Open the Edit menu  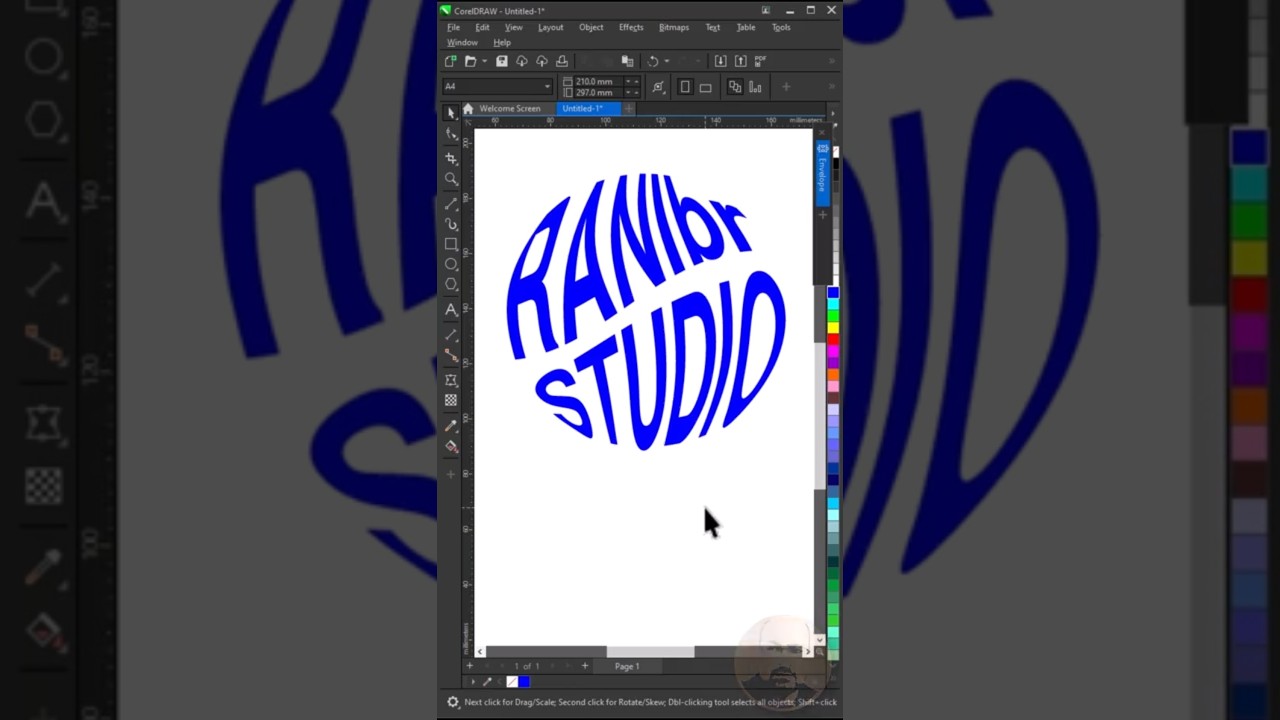[x=482, y=27]
